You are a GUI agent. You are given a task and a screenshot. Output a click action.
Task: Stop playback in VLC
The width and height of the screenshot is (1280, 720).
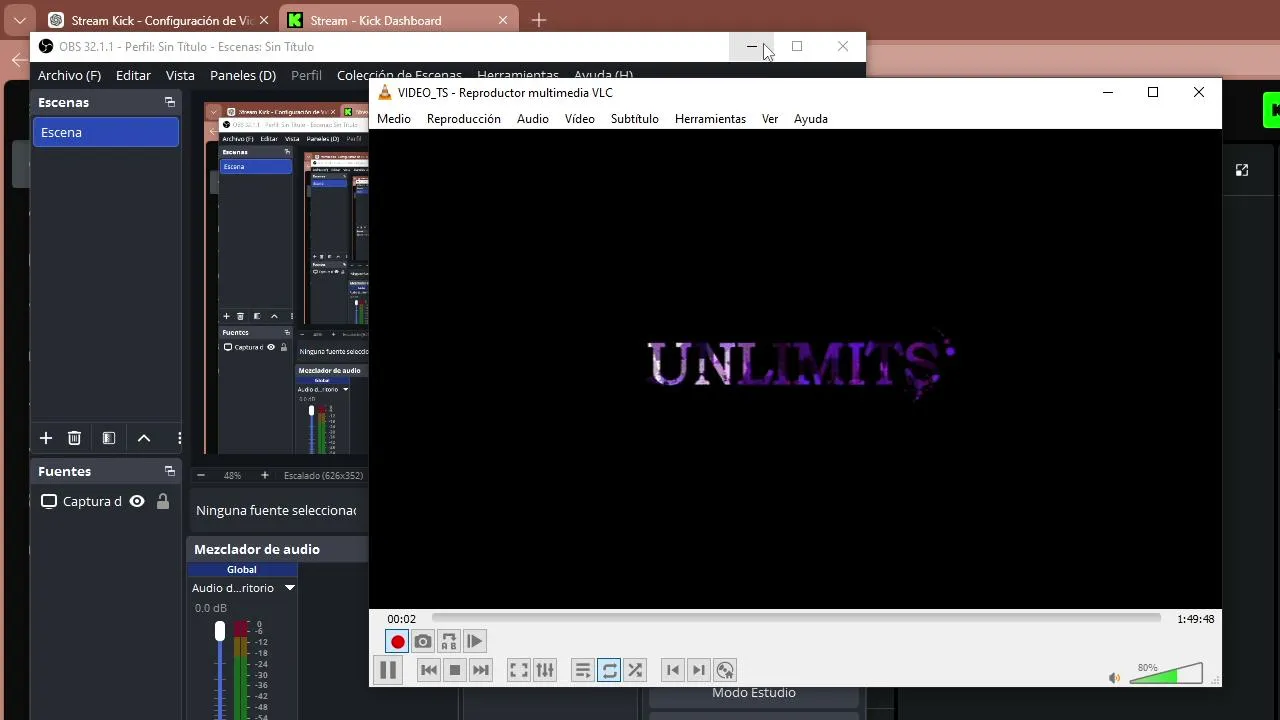point(455,670)
